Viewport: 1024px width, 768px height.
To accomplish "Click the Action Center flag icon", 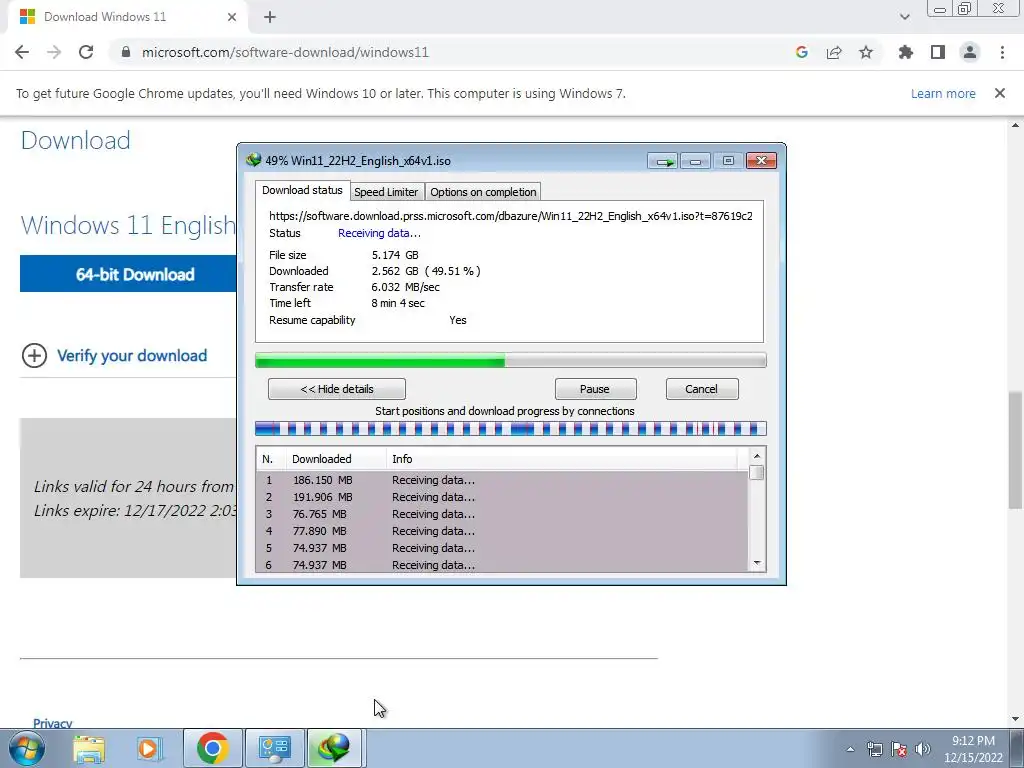I will pyautogui.click(x=899, y=749).
